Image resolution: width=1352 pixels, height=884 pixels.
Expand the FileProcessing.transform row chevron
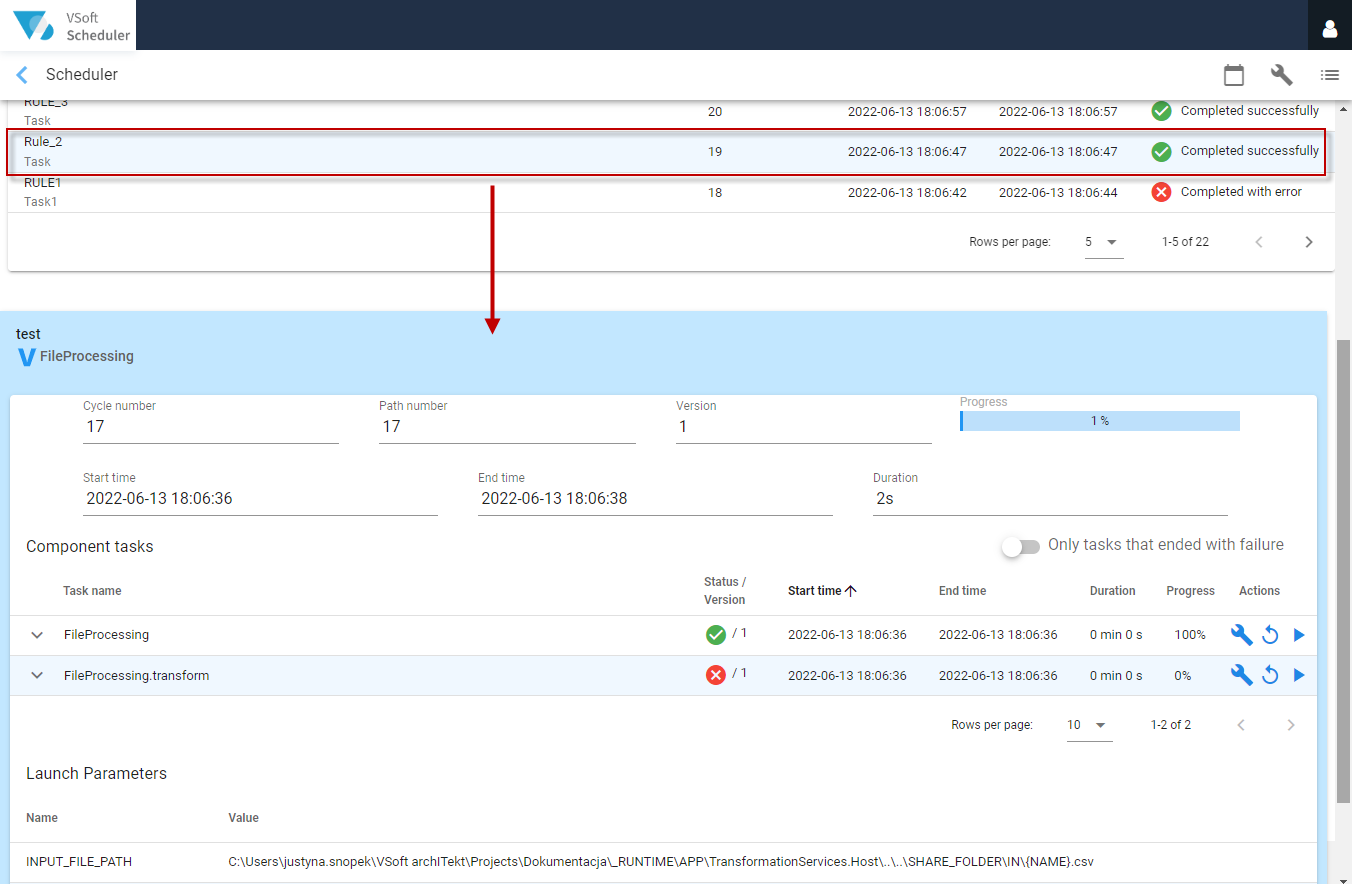[37, 676]
